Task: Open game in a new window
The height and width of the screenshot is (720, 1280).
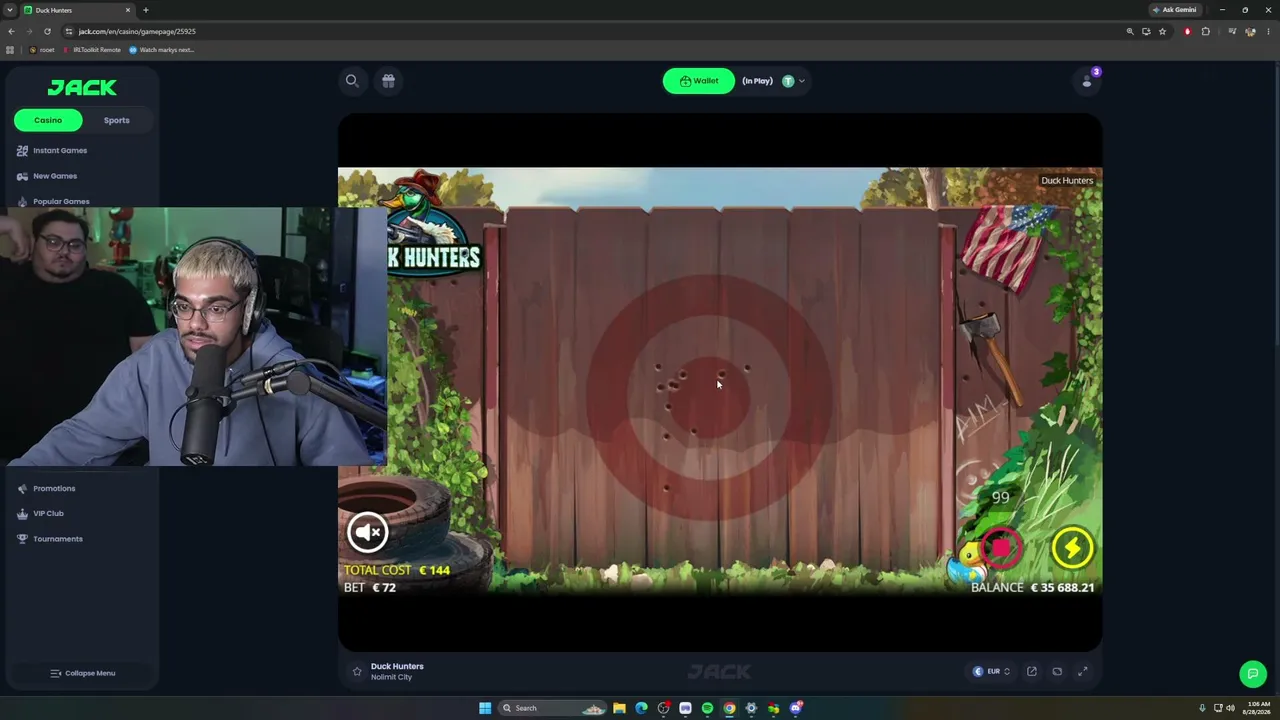Action: tap(1032, 671)
